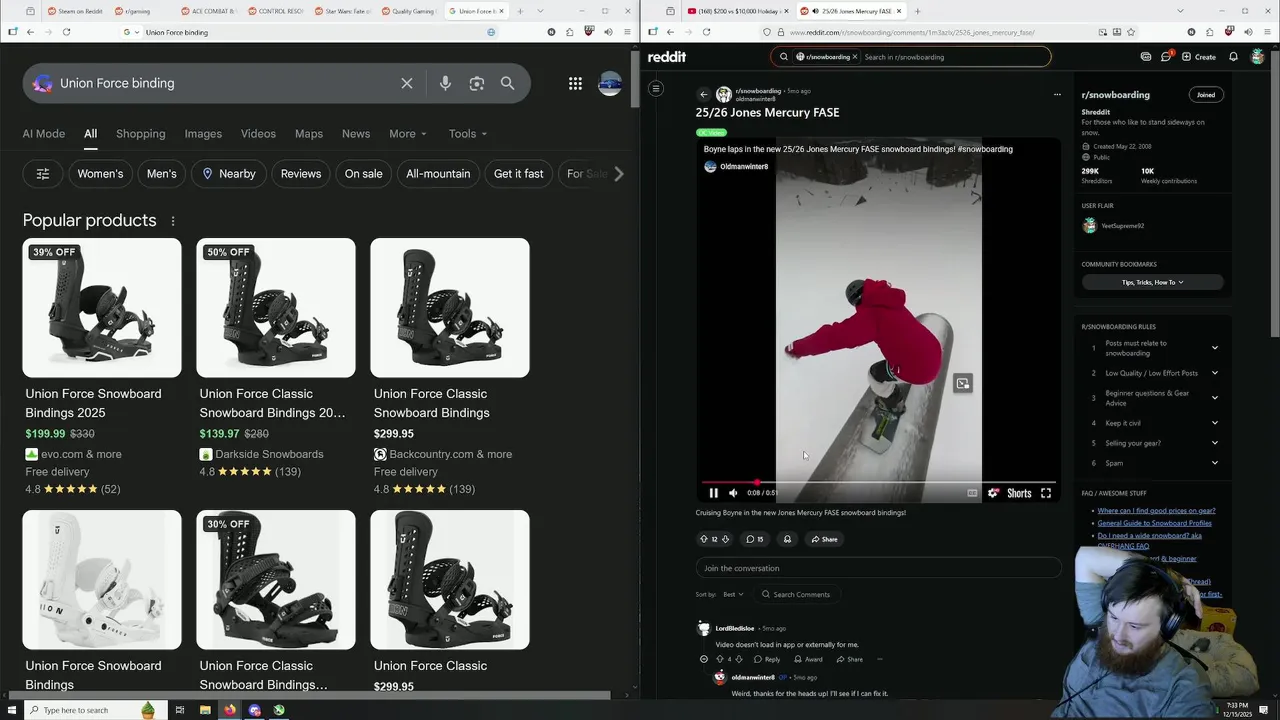Enter fullscreen mode on the video

point(1046,493)
